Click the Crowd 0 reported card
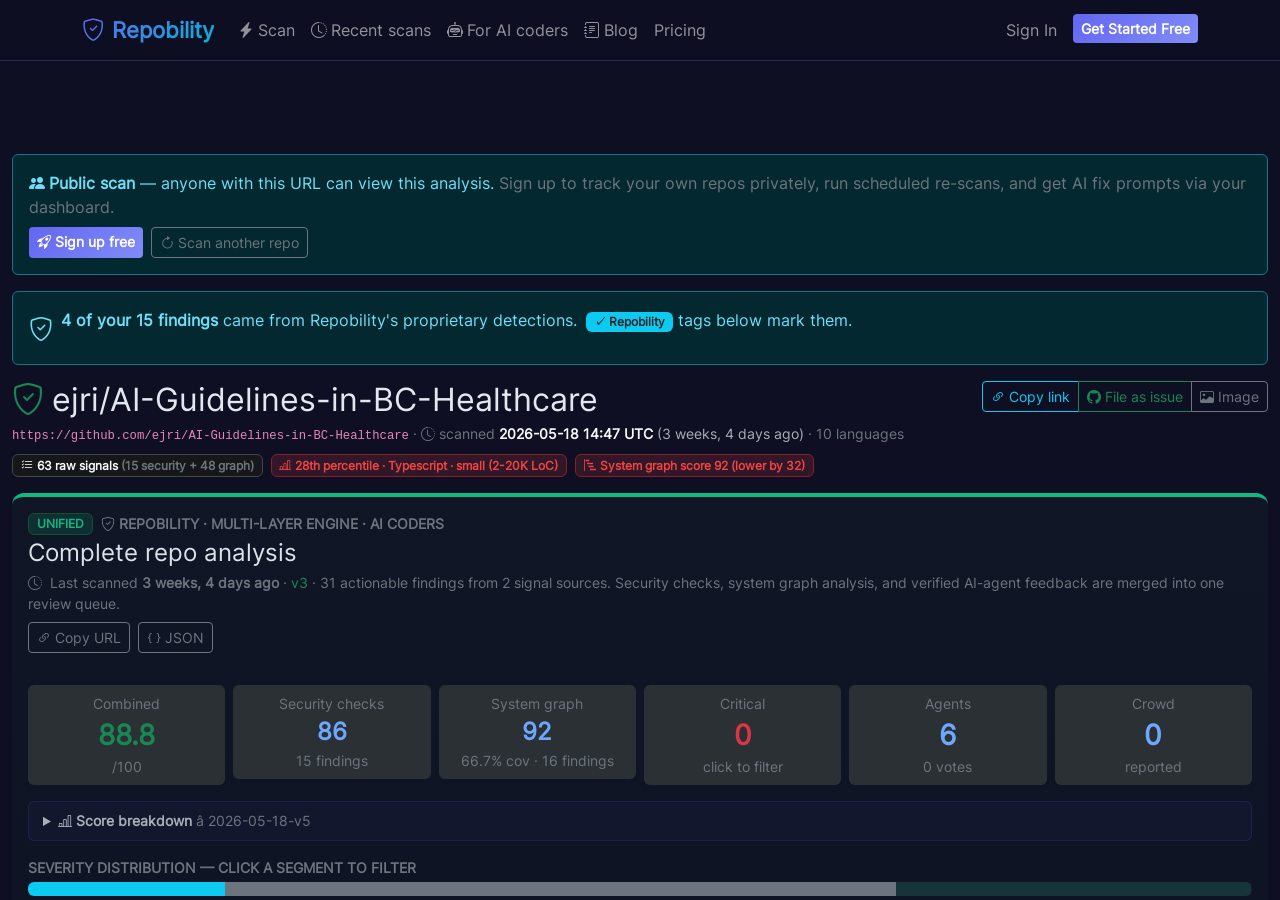 (x=1153, y=735)
